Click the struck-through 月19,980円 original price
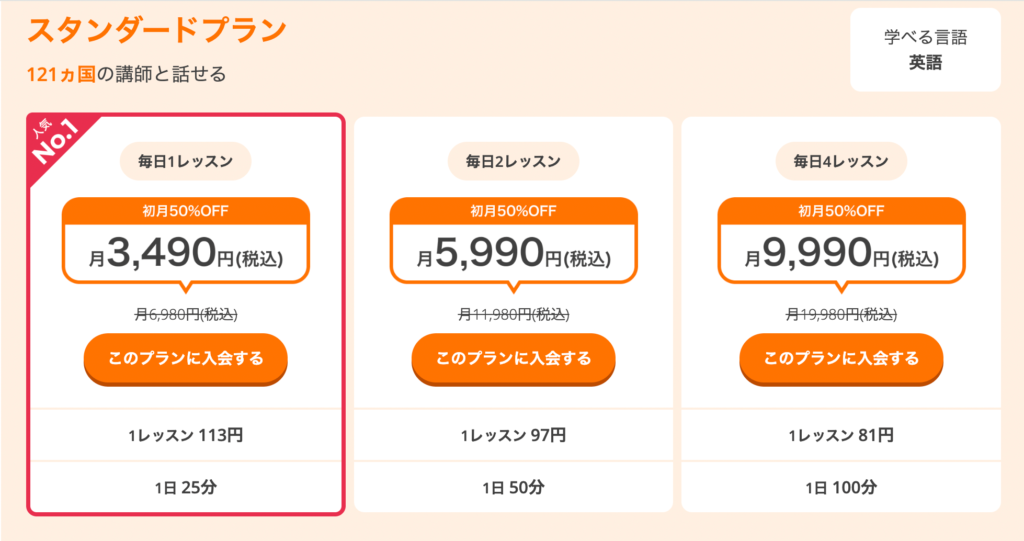This screenshot has width=1024, height=541. 841,315
